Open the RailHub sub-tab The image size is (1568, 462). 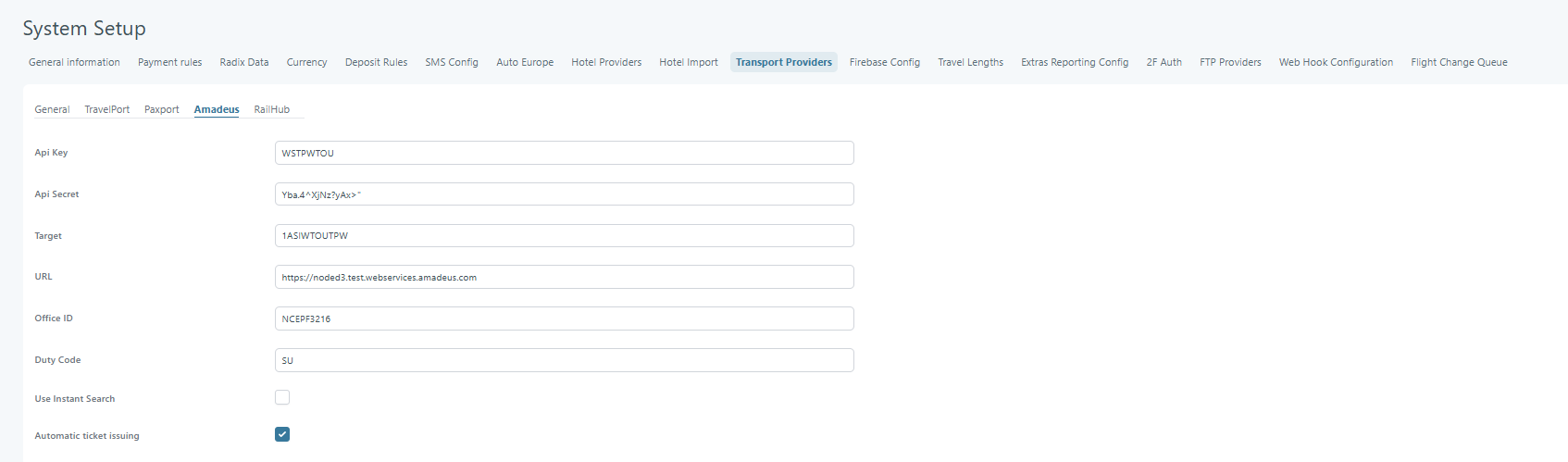tap(272, 109)
